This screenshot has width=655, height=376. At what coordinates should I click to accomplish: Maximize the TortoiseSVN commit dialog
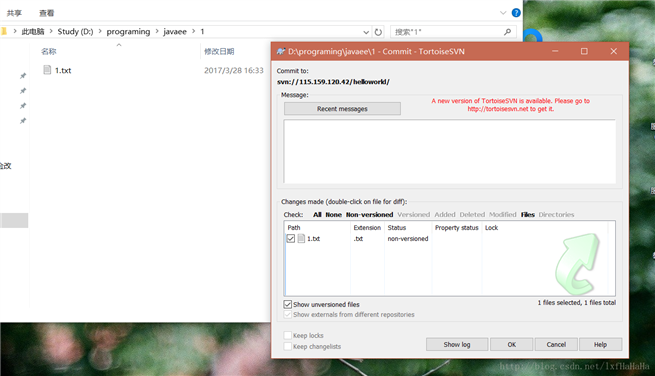pyautogui.click(x=584, y=51)
